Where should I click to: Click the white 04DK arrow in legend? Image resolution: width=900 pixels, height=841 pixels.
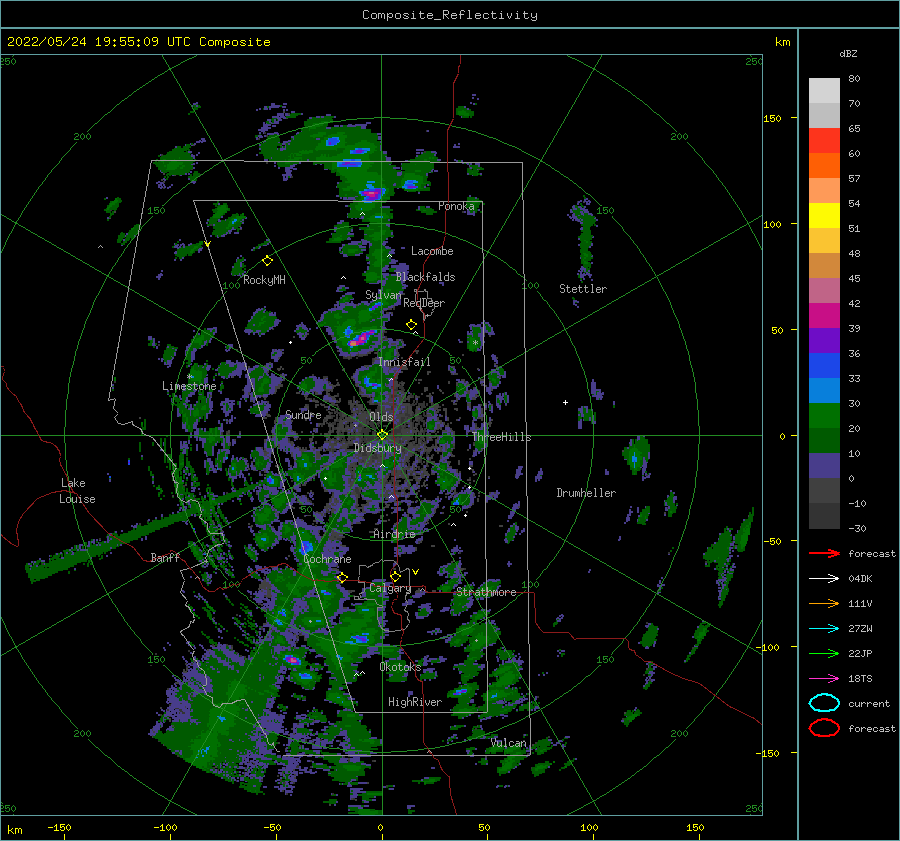click(x=824, y=579)
